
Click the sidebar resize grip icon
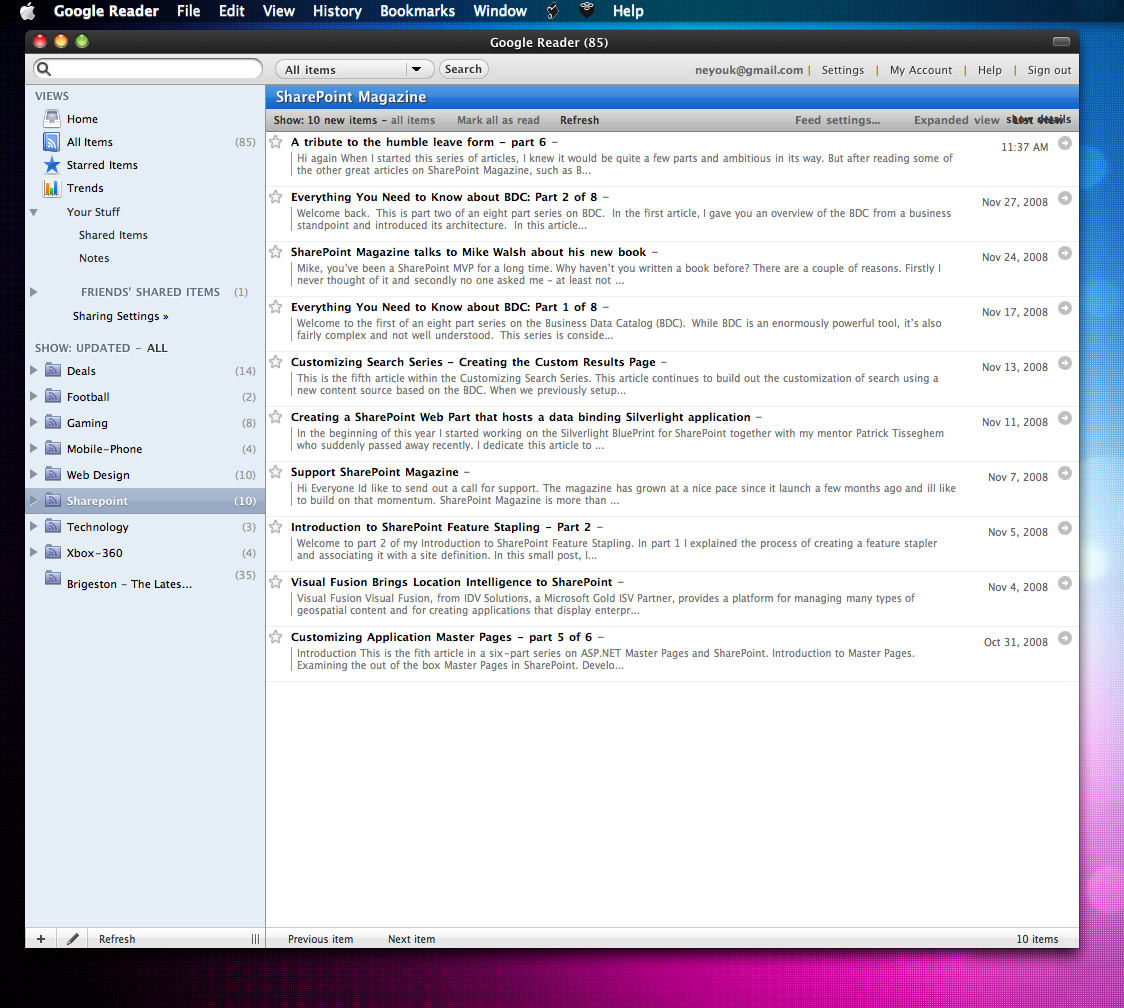(x=255, y=938)
